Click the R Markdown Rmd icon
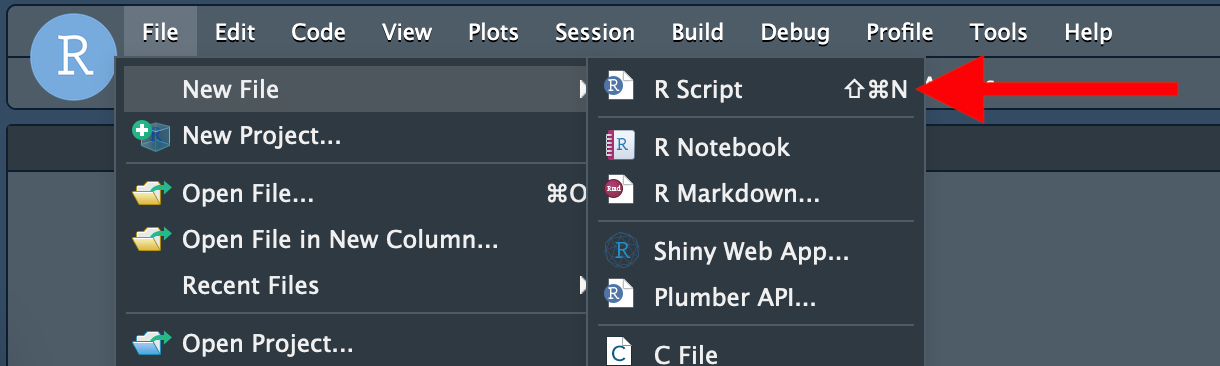 coord(619,192)
